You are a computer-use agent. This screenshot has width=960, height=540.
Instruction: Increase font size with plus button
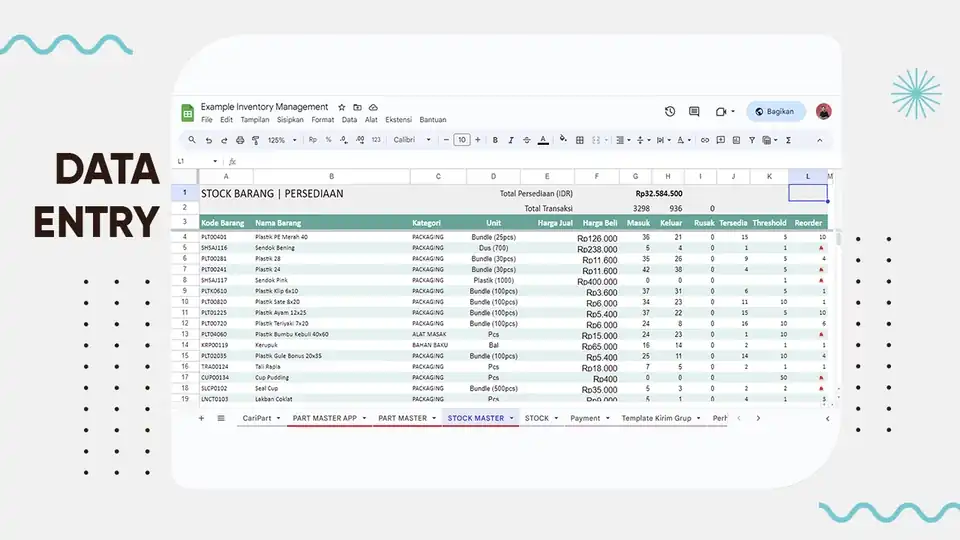[478, 140]
